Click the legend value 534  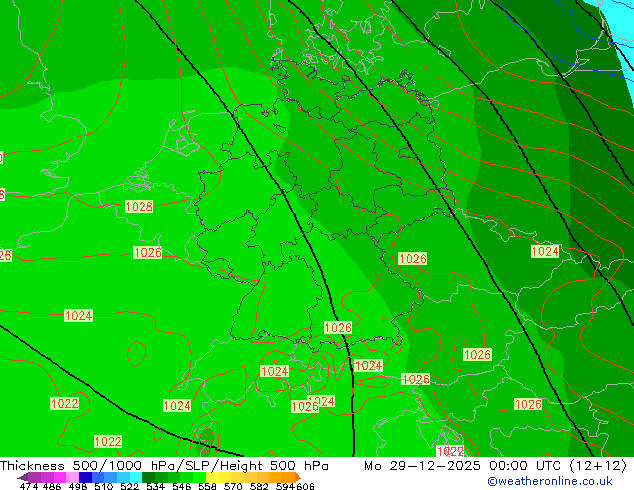[155, 486]
